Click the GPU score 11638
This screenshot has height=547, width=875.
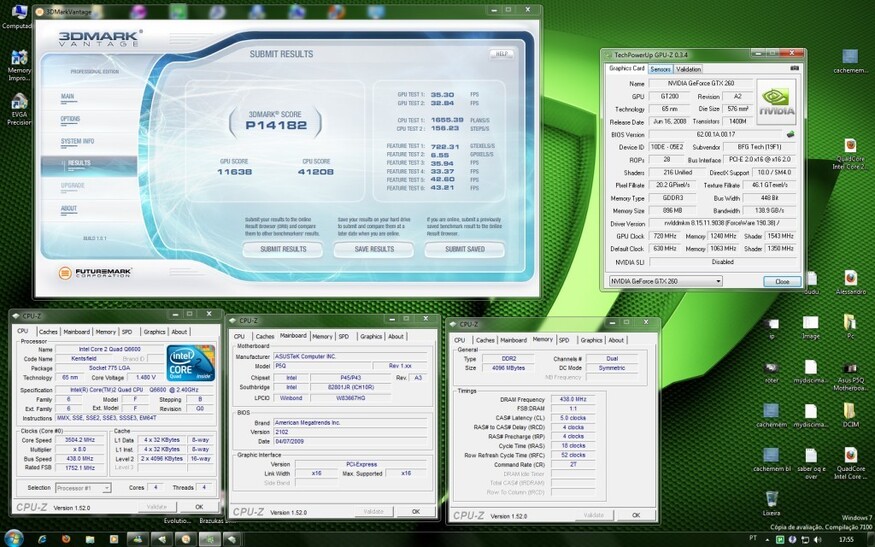[x=234, y=172]
